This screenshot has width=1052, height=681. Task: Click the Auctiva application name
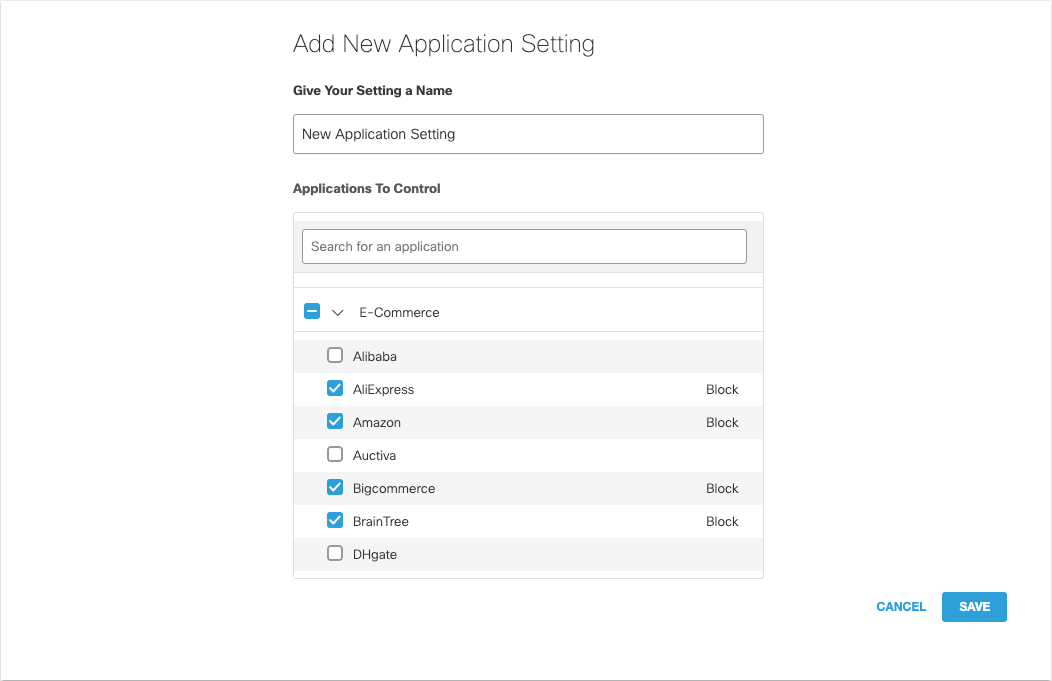click(374, 456)
